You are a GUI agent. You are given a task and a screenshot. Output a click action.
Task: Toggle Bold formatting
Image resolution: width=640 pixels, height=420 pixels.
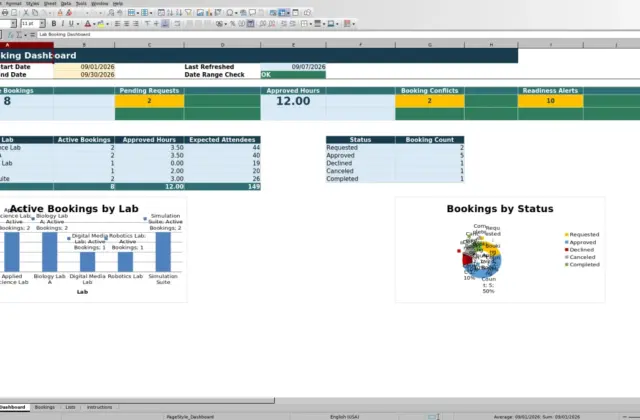tap(53, 24)
